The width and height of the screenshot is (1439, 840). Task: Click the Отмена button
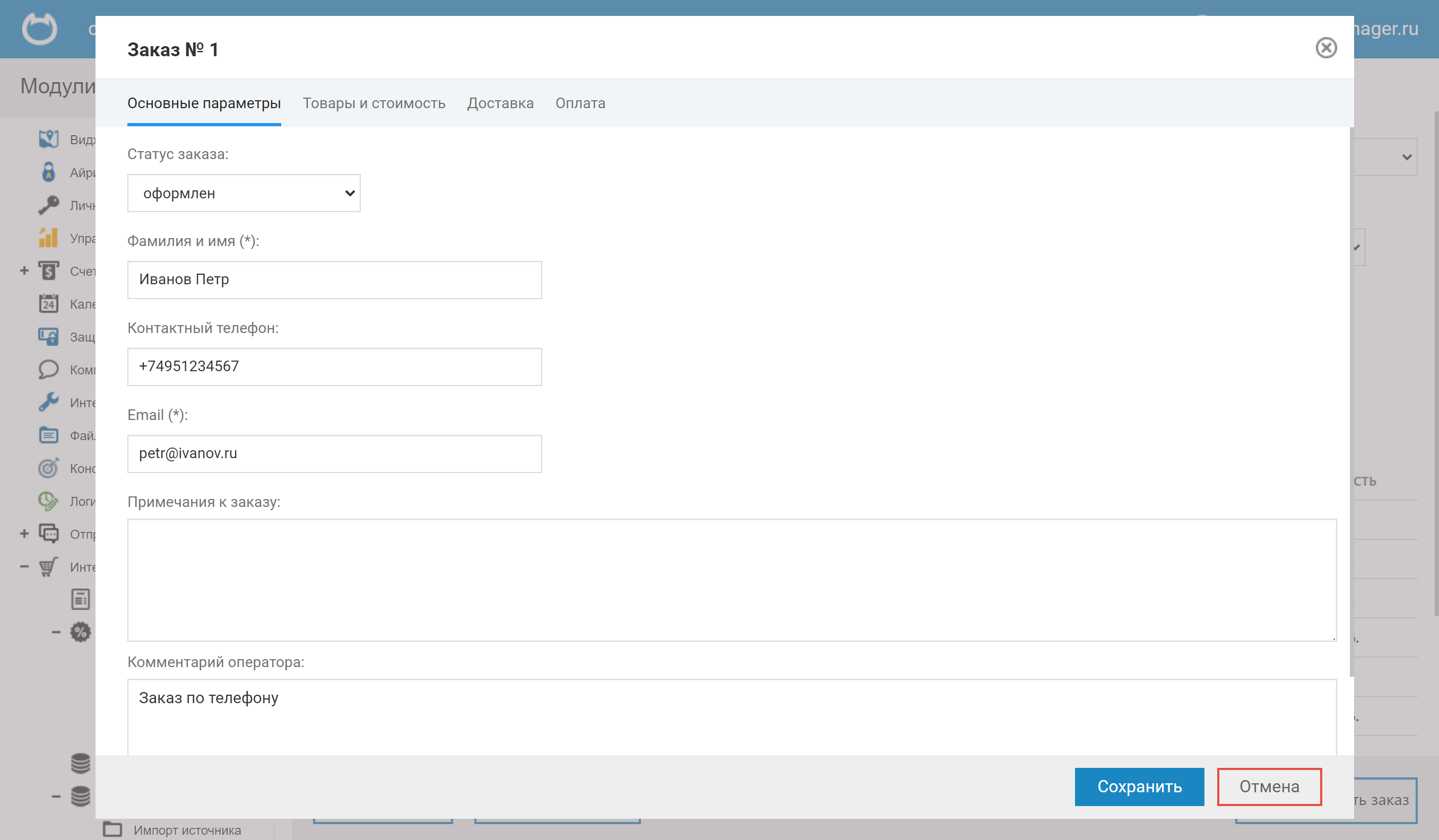(x=1269, y=787)
